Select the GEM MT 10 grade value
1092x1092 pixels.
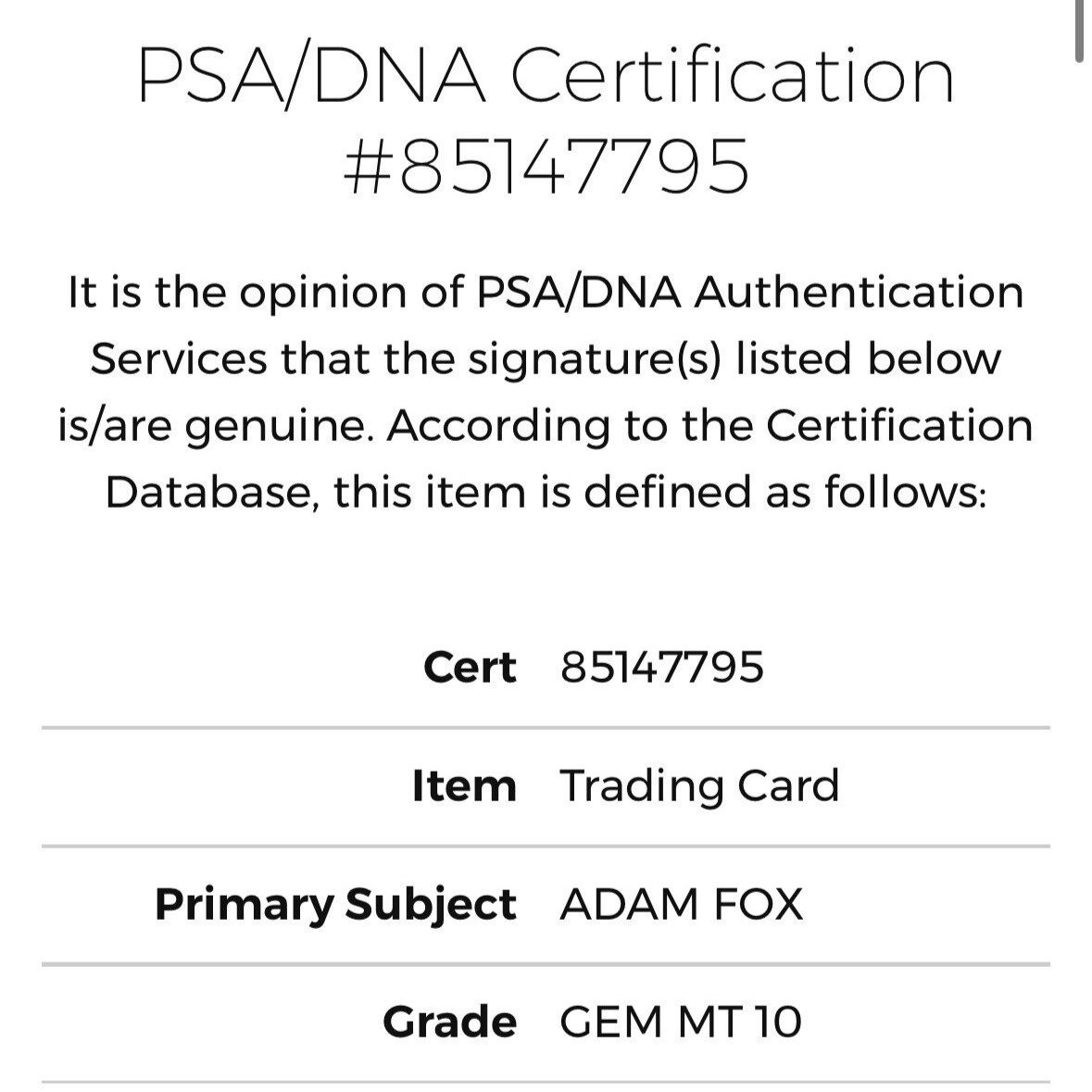681,1023
